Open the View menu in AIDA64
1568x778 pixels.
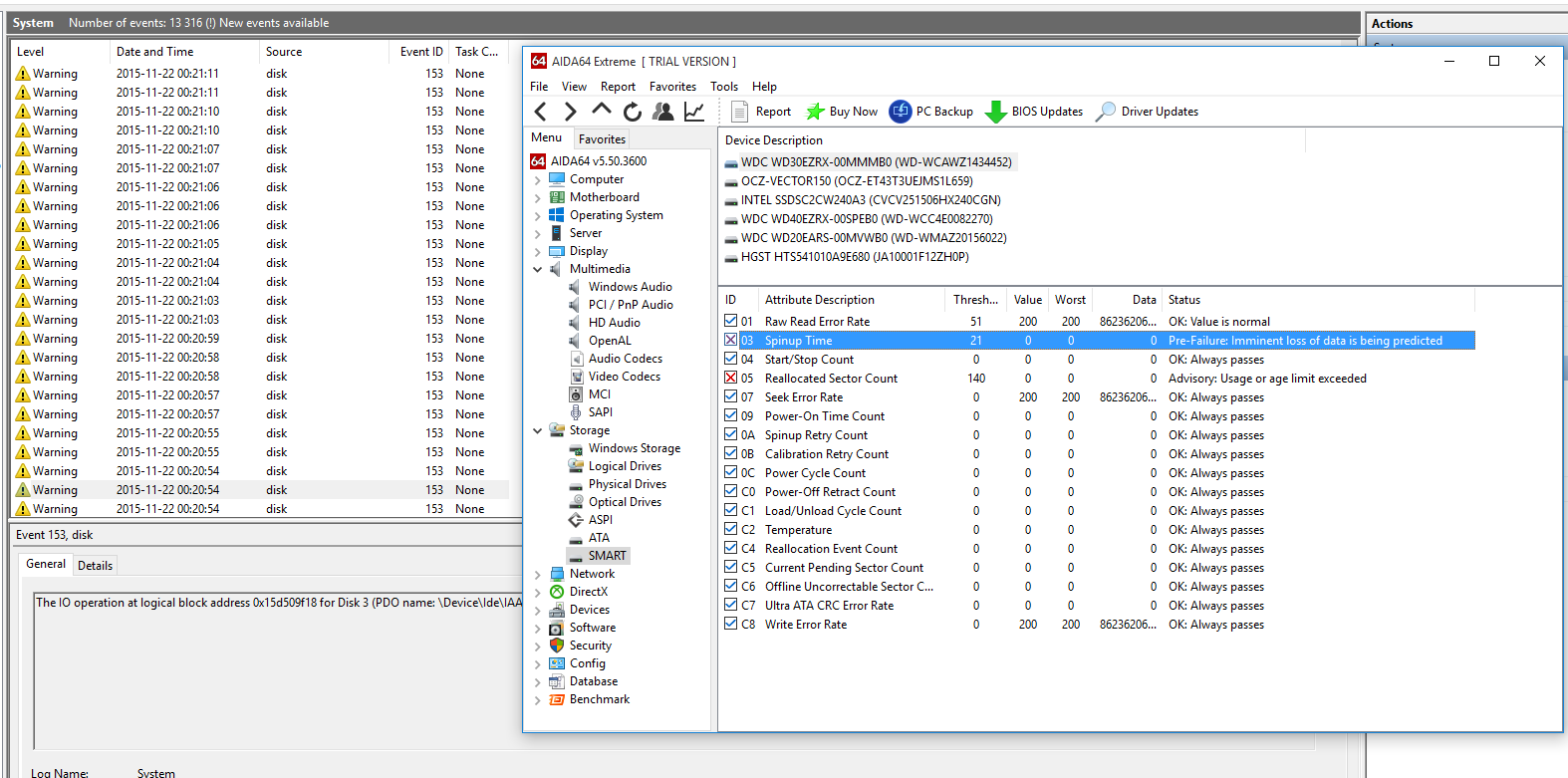coord(574,87)
